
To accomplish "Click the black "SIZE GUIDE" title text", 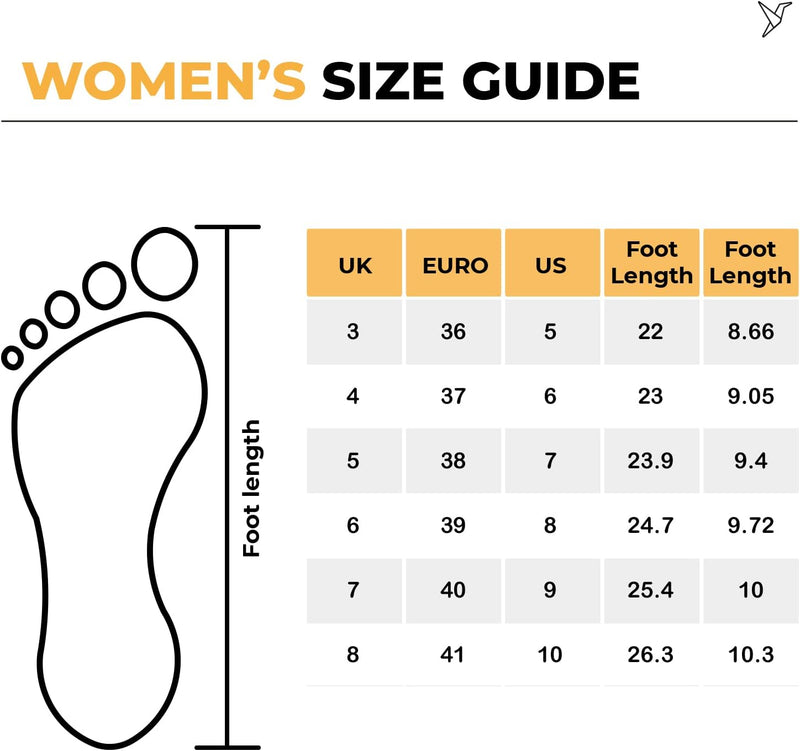I will coord(480,81).
